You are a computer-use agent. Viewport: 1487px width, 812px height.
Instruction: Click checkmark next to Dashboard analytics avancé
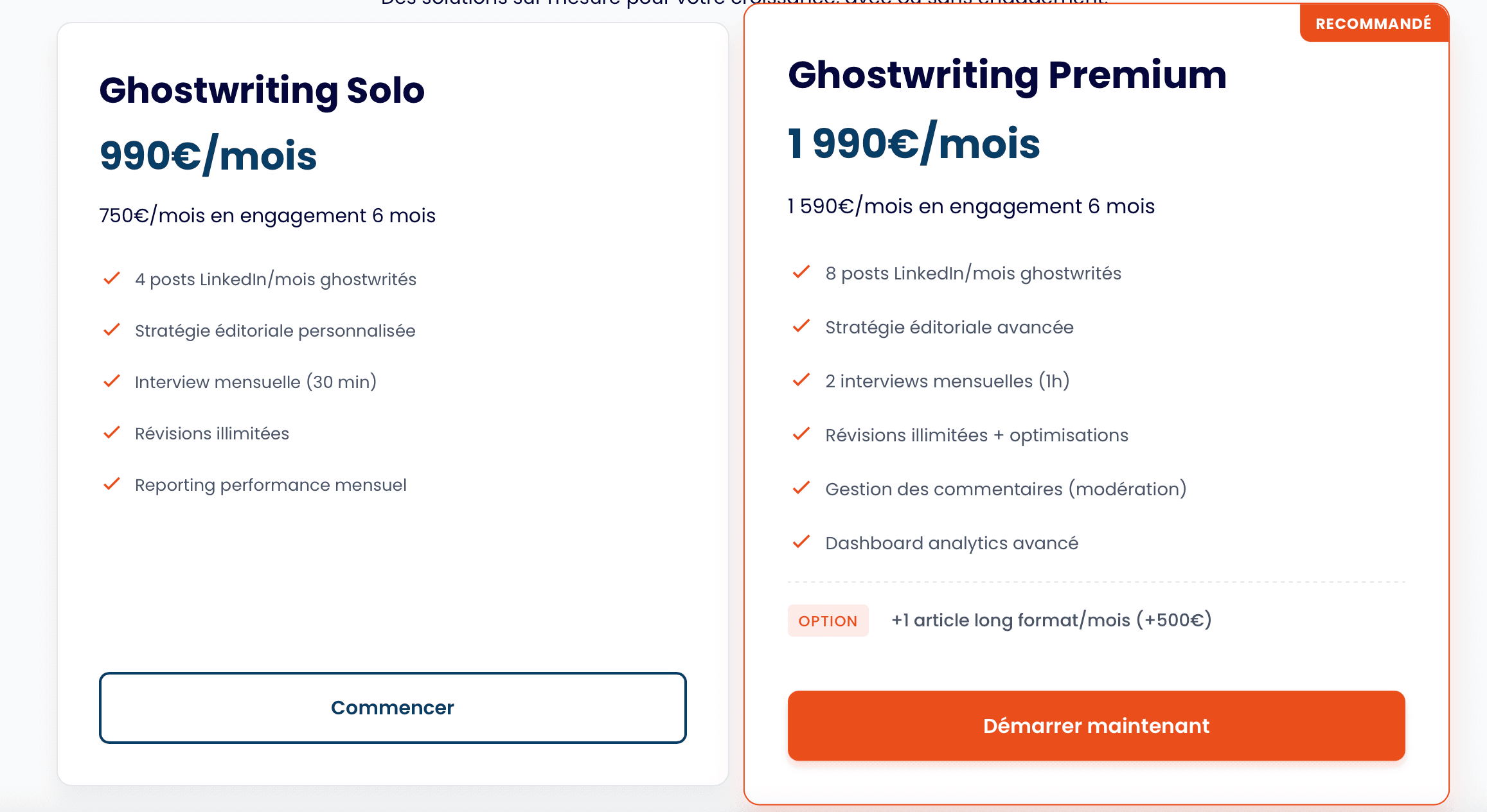pos(801,542)
